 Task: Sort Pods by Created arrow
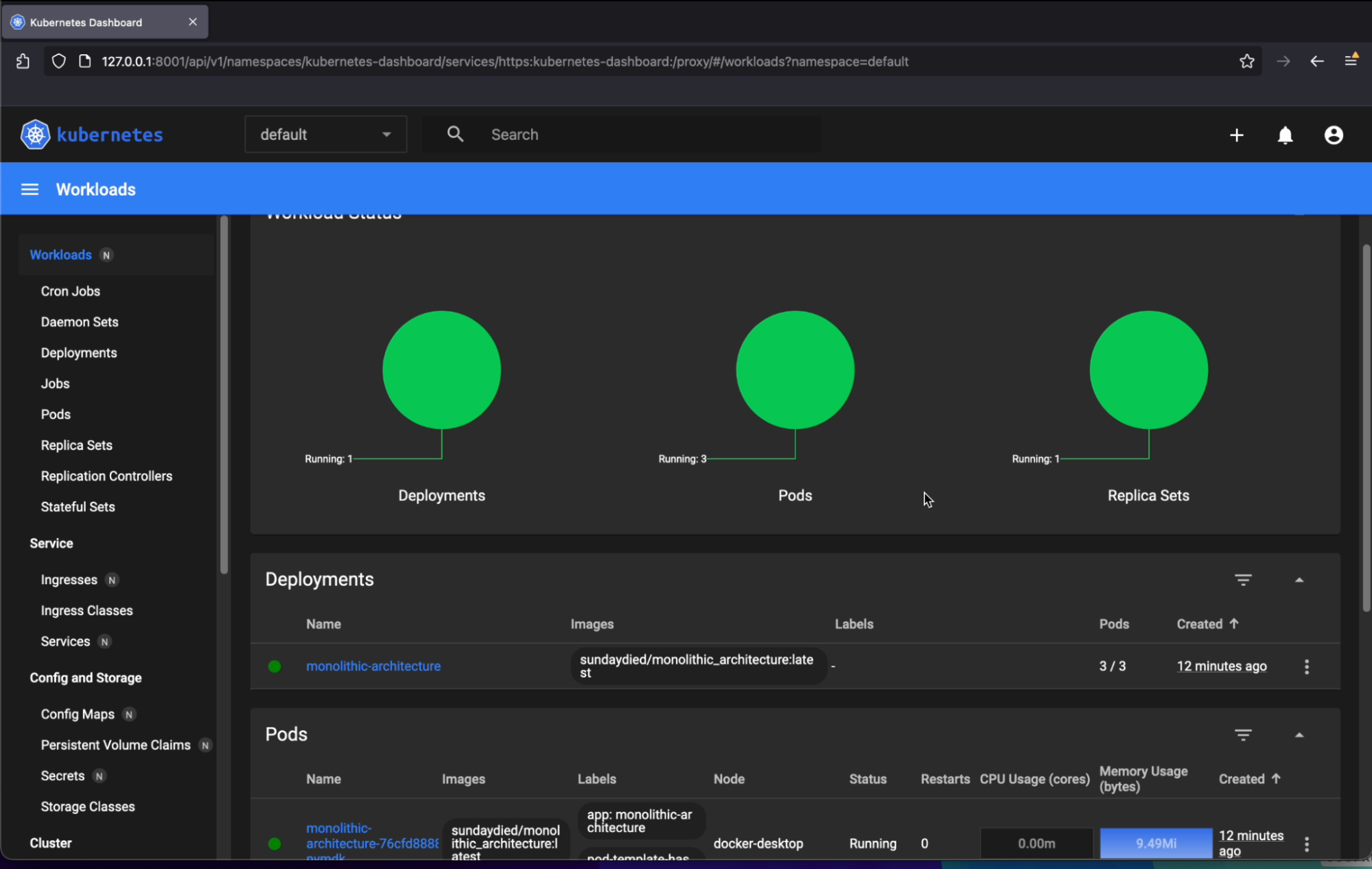pyautogui.click(x=1276, y=778)
